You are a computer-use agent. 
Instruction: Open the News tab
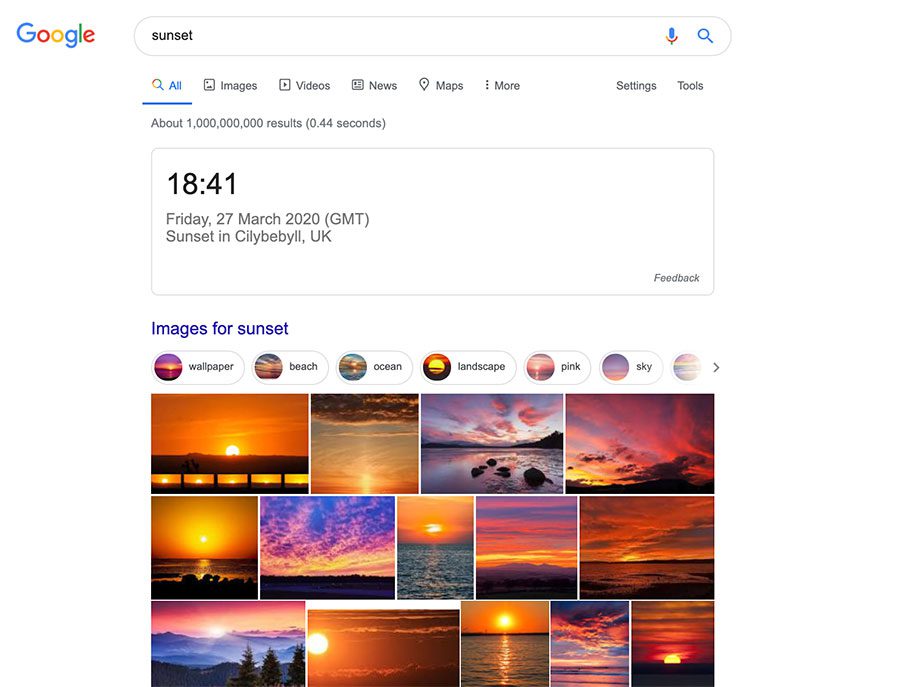[x=375, y=86]
